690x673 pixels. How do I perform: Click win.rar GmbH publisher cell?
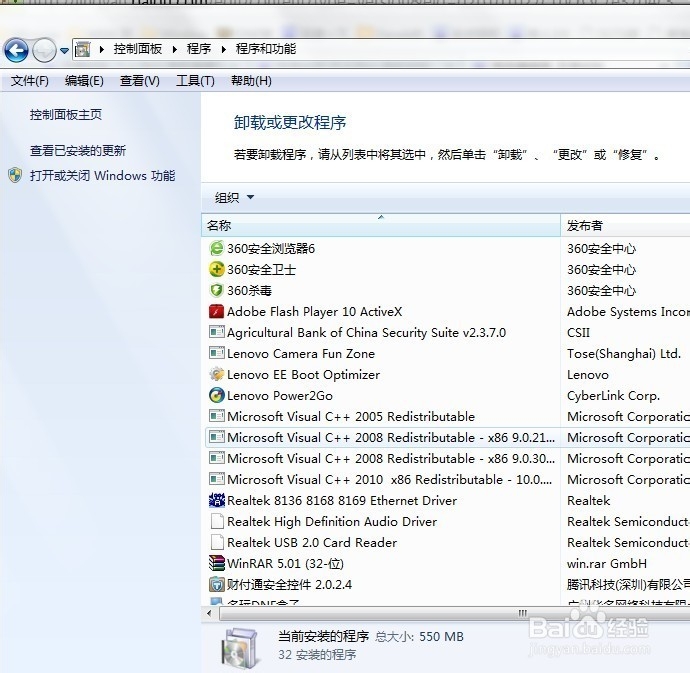(607, 564)
